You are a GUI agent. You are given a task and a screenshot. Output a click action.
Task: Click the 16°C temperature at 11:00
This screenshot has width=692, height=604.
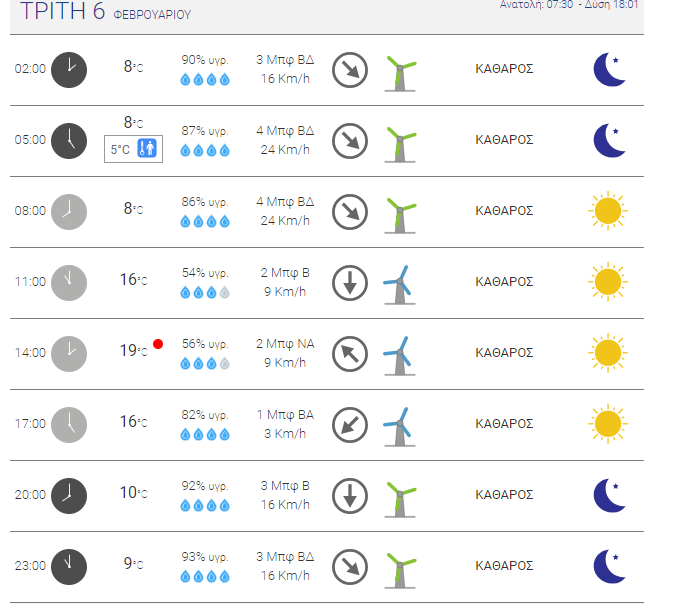[133, 279]
